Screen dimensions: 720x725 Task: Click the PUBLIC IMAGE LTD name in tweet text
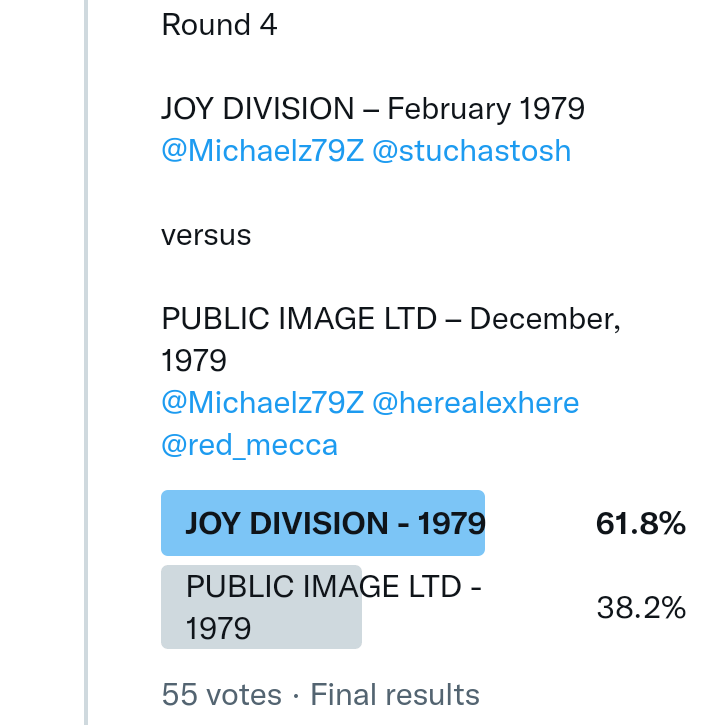click(x=299, y=319)
